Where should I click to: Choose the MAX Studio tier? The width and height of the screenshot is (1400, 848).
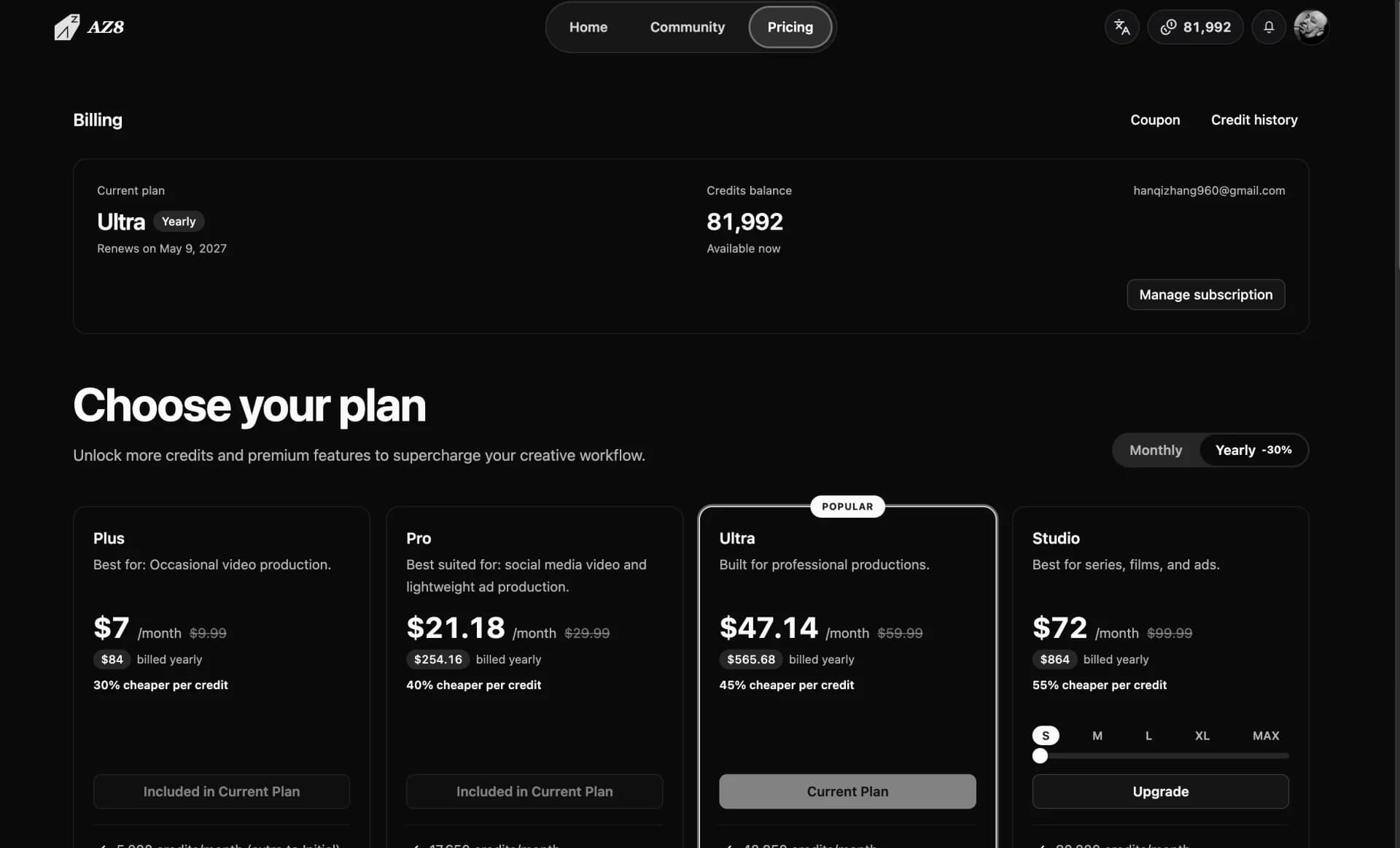1266,736
